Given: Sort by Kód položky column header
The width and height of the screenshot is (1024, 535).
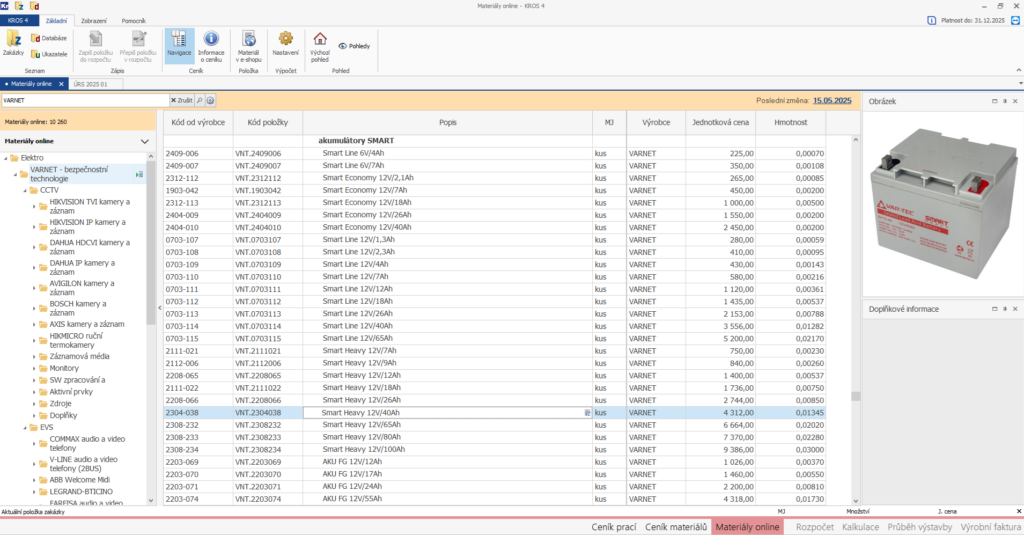Looking at the screenshot, I should 268,122.
